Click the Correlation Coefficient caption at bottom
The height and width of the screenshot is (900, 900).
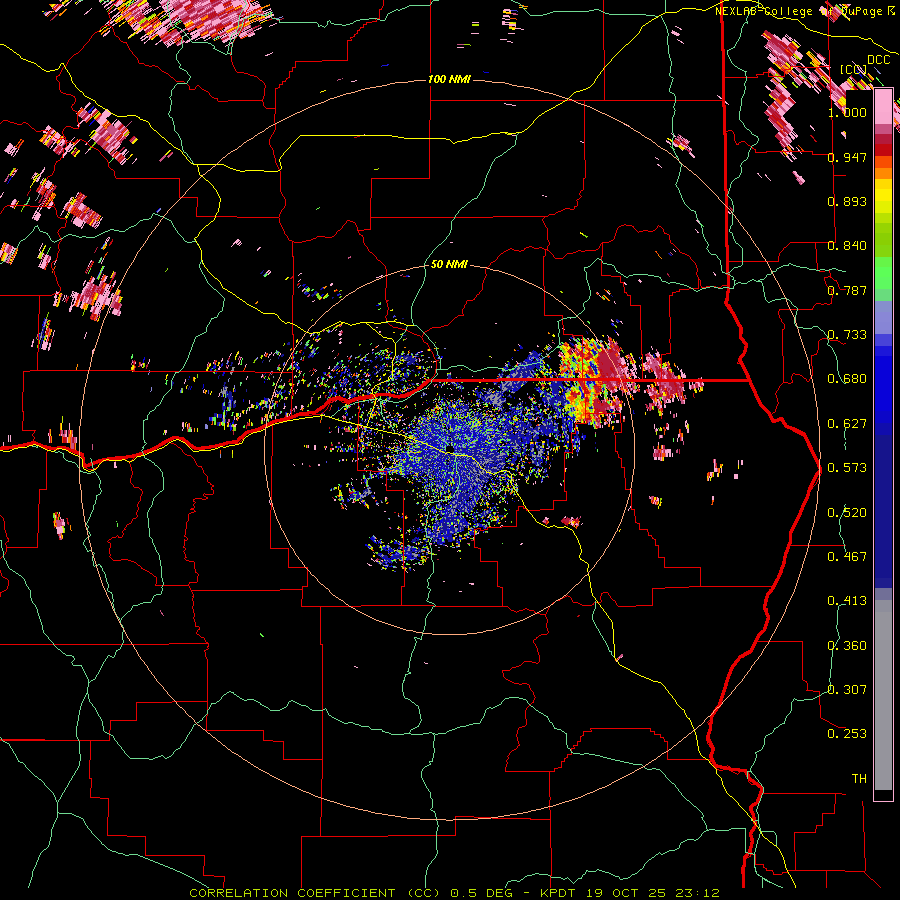(x=454, y=893)
